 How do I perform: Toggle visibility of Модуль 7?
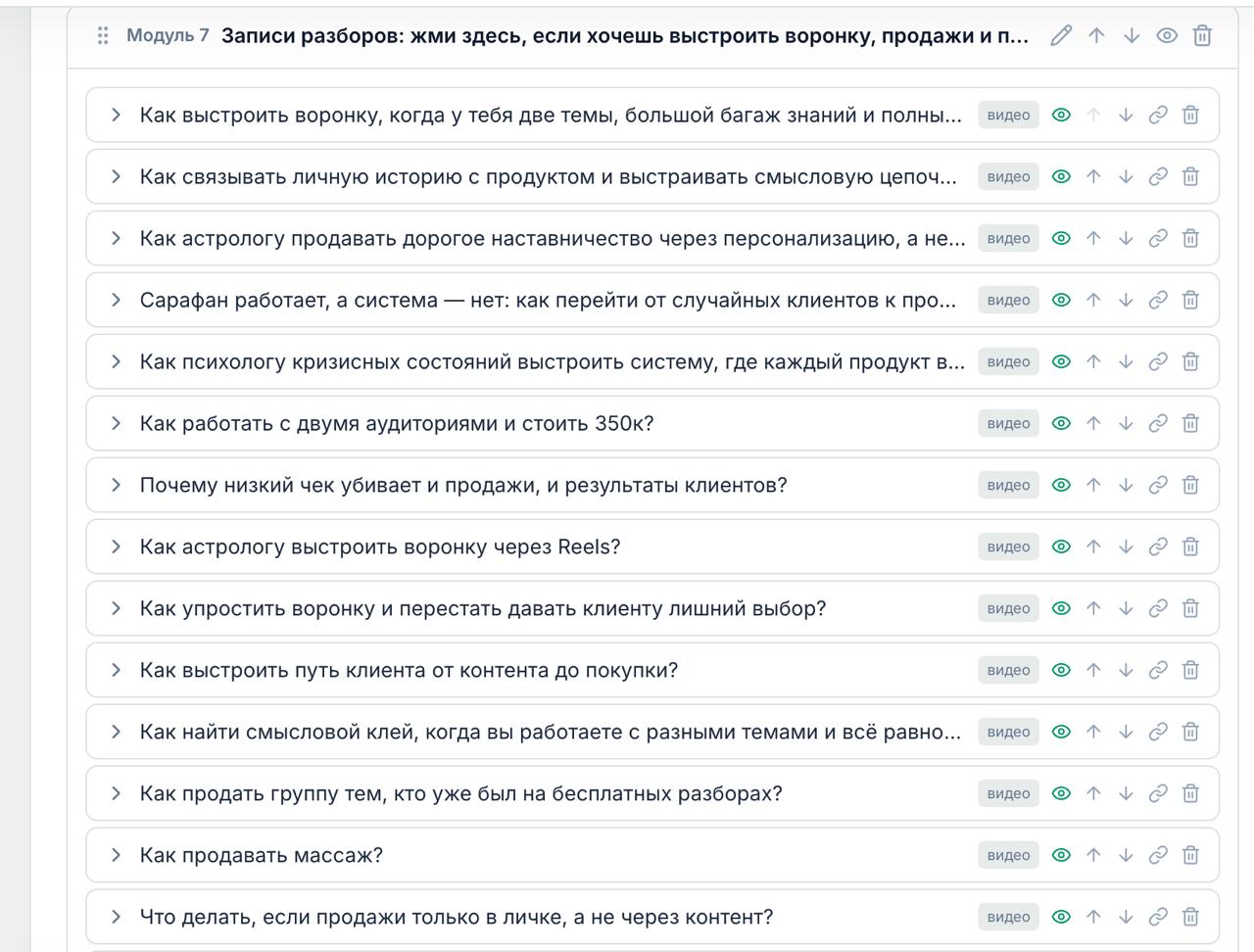coord(1167,36)
